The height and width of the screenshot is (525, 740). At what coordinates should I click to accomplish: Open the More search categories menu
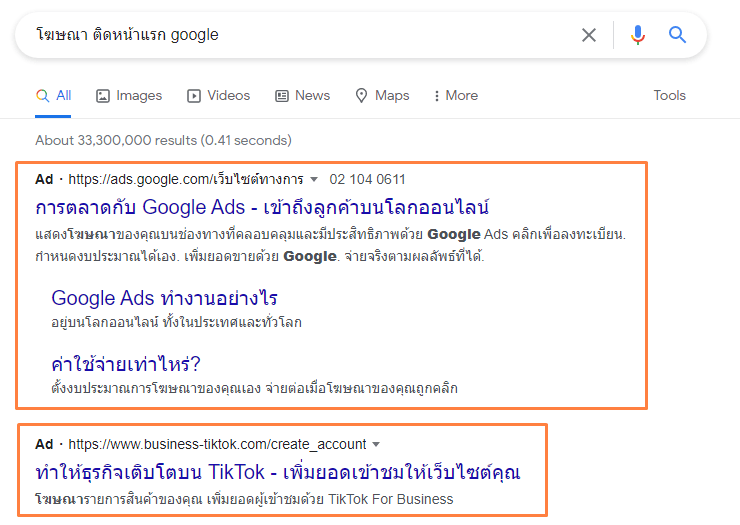pos(456,95)
